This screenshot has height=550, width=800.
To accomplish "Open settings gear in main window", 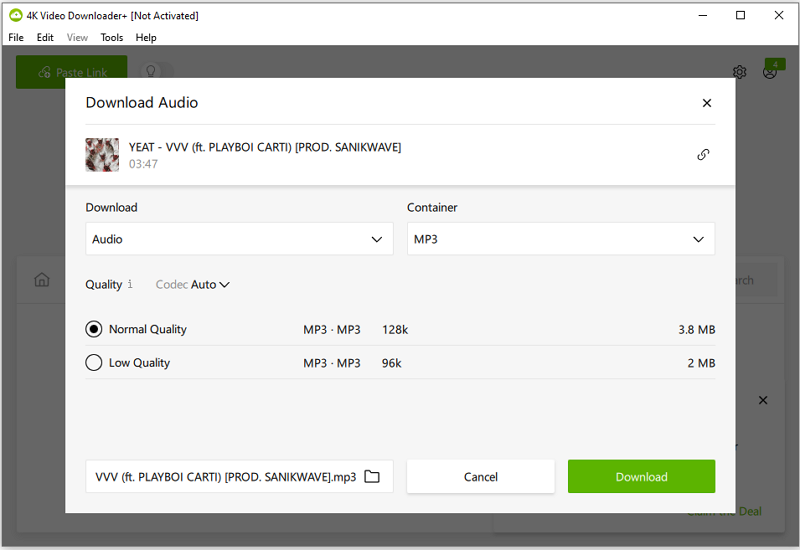I will [739, 72].
